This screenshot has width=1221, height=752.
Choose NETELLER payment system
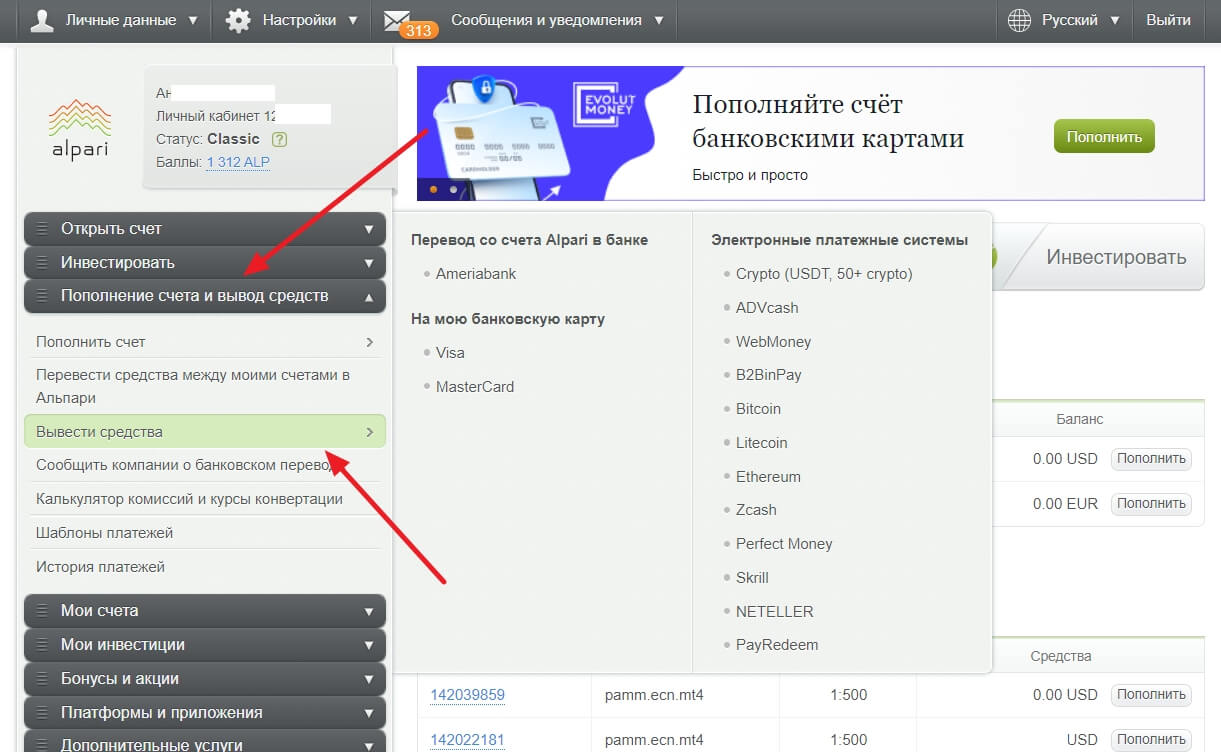point(775,612)
